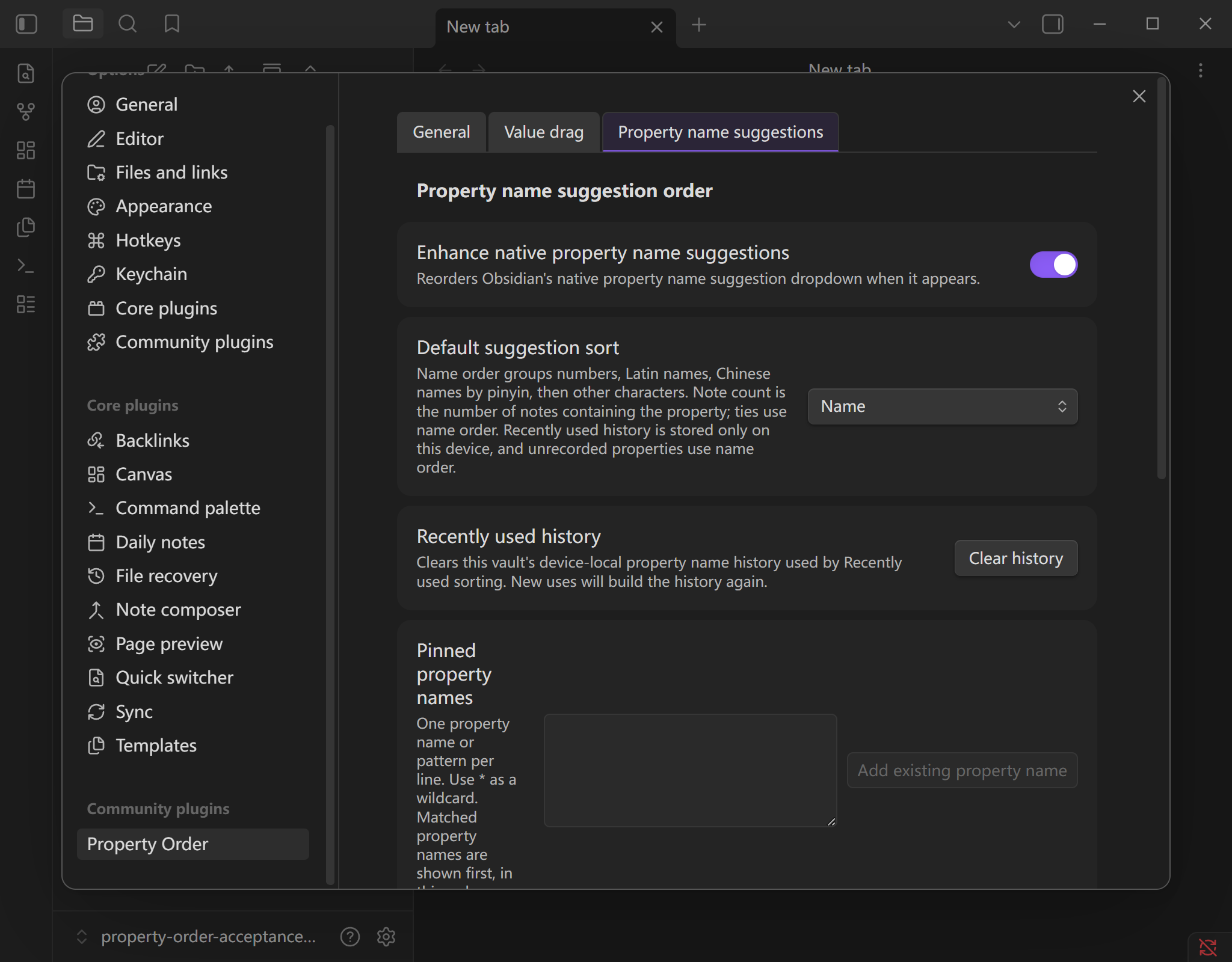Open daily note calendar ribbon icon
Screen dimensions: 1232x962
pos(26,189)
